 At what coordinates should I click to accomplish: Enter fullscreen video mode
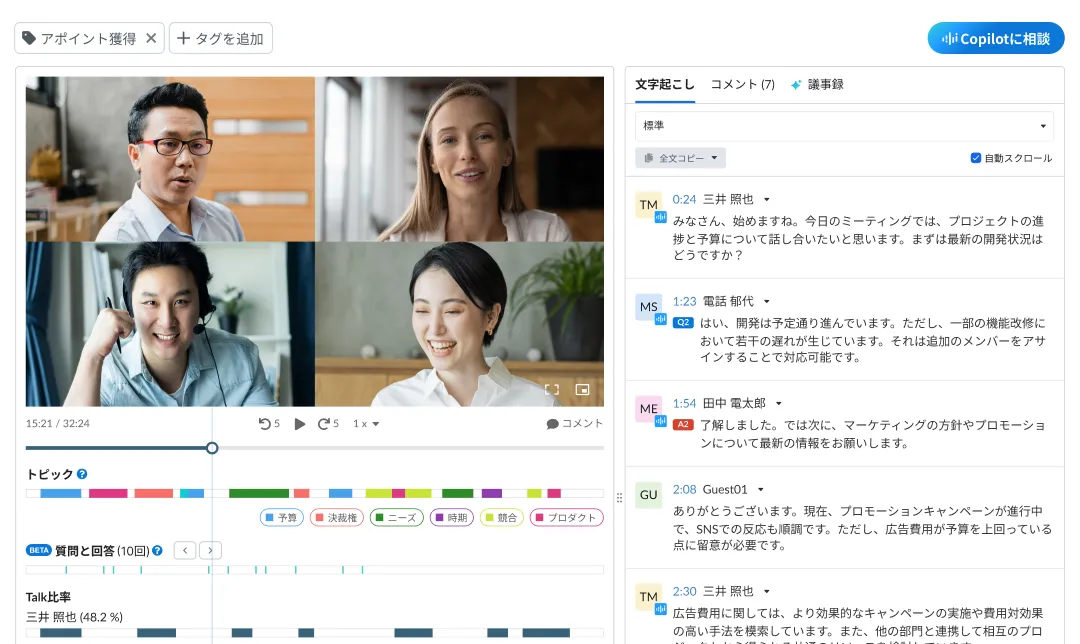[x=551, y=390]
